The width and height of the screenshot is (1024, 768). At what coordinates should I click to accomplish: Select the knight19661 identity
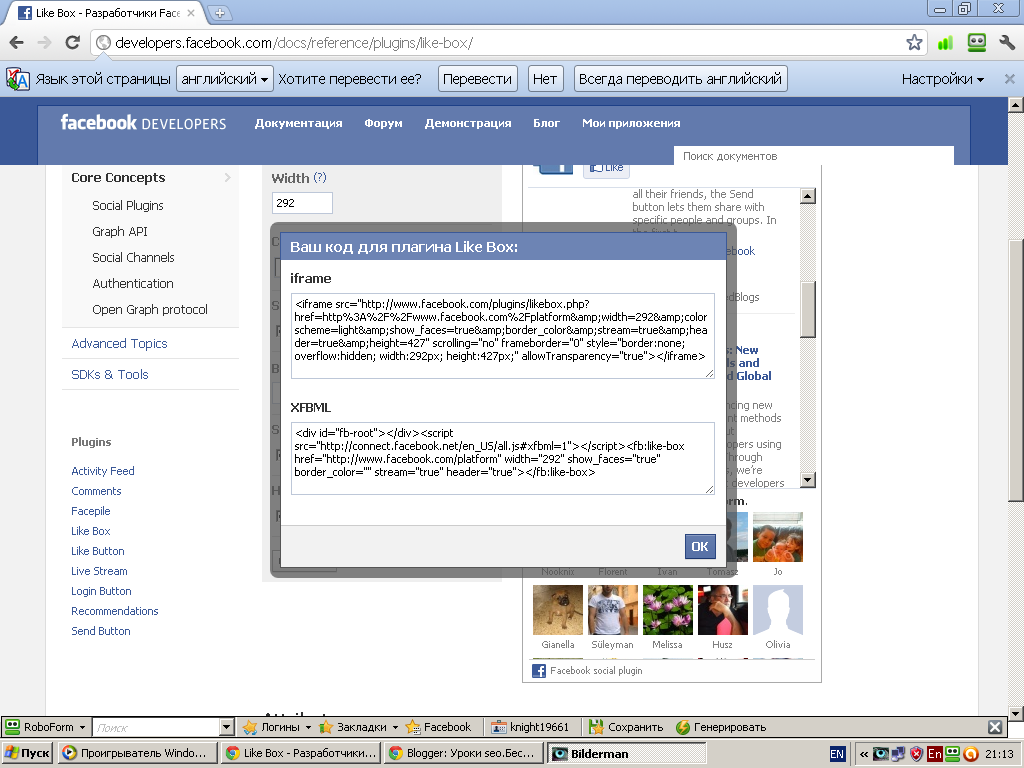[x=530, y=727]
